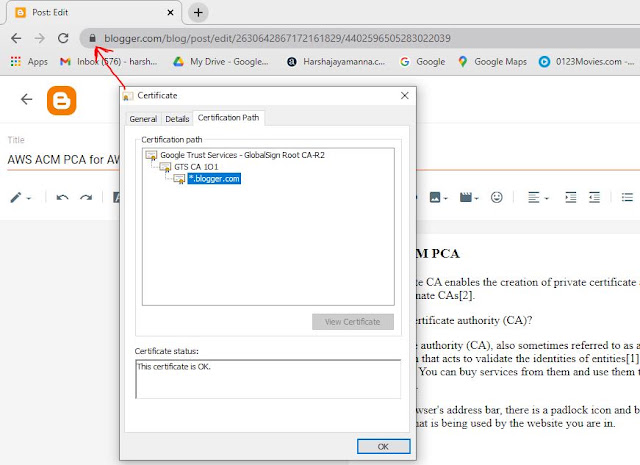Image resolution: width=640 pixels, height=465 pixels.
Task: Open the My Drive bookmark
Action: click(221, 62)
